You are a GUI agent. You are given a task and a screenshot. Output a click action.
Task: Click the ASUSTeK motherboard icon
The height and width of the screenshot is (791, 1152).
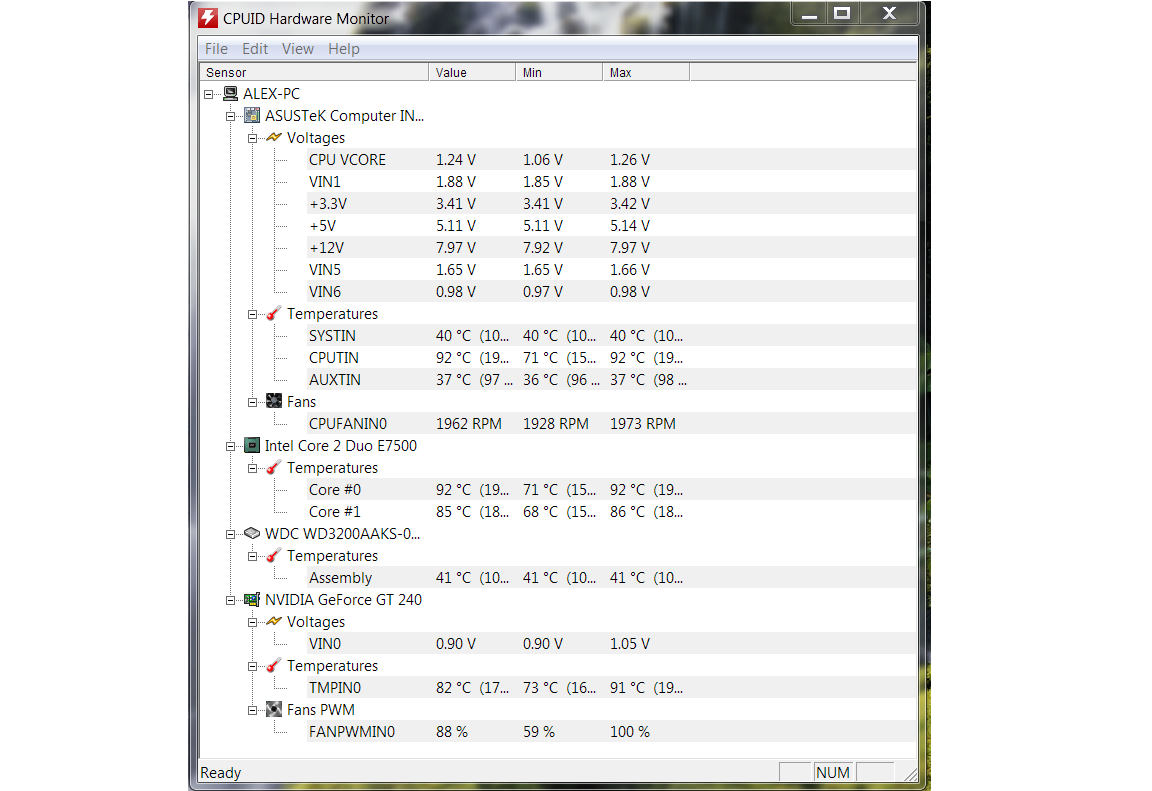[x=252, y=116]
